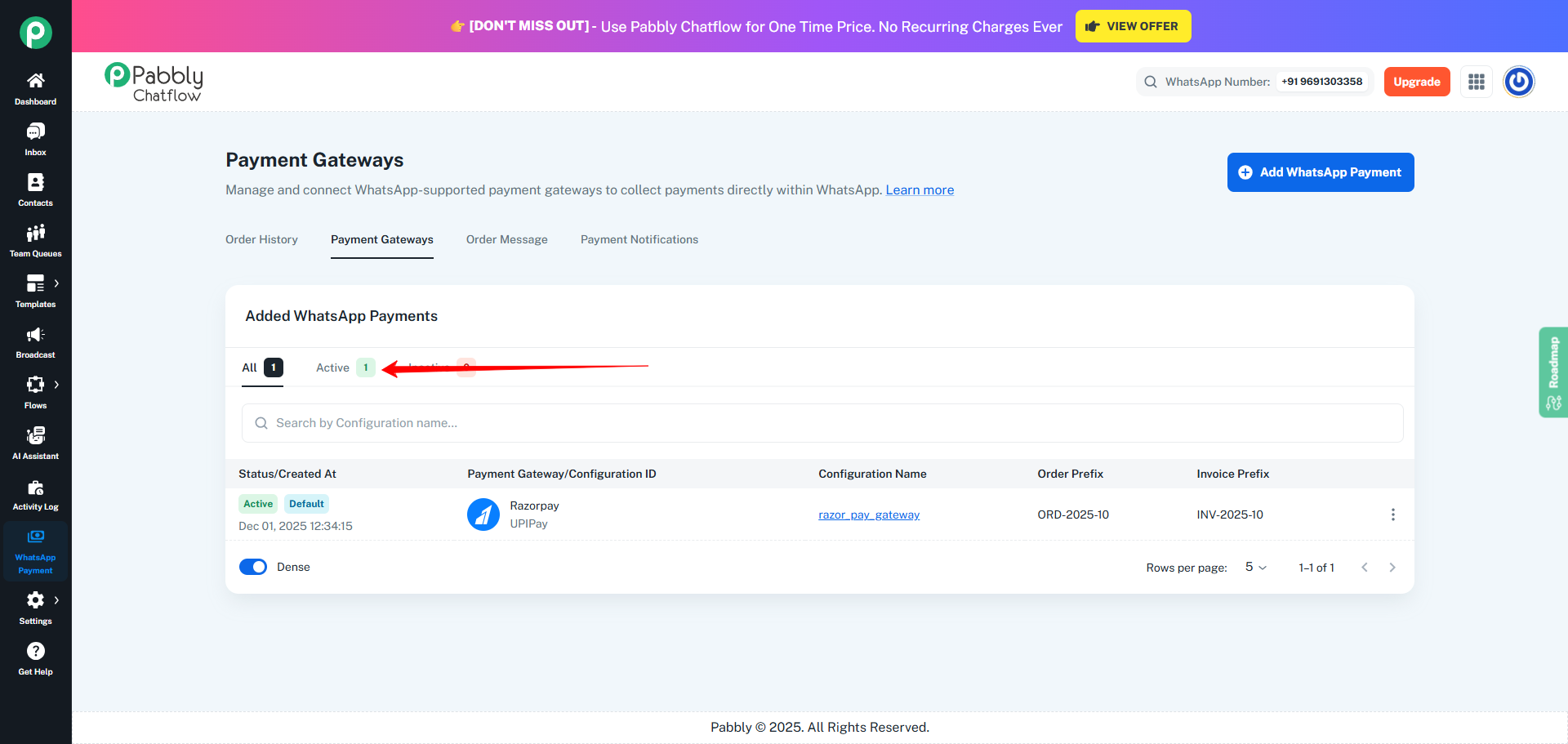The height and width of the screenshot is (744, 1568).
Task: Open the Roadmap side tab
Action: (x=1553, y=372)
